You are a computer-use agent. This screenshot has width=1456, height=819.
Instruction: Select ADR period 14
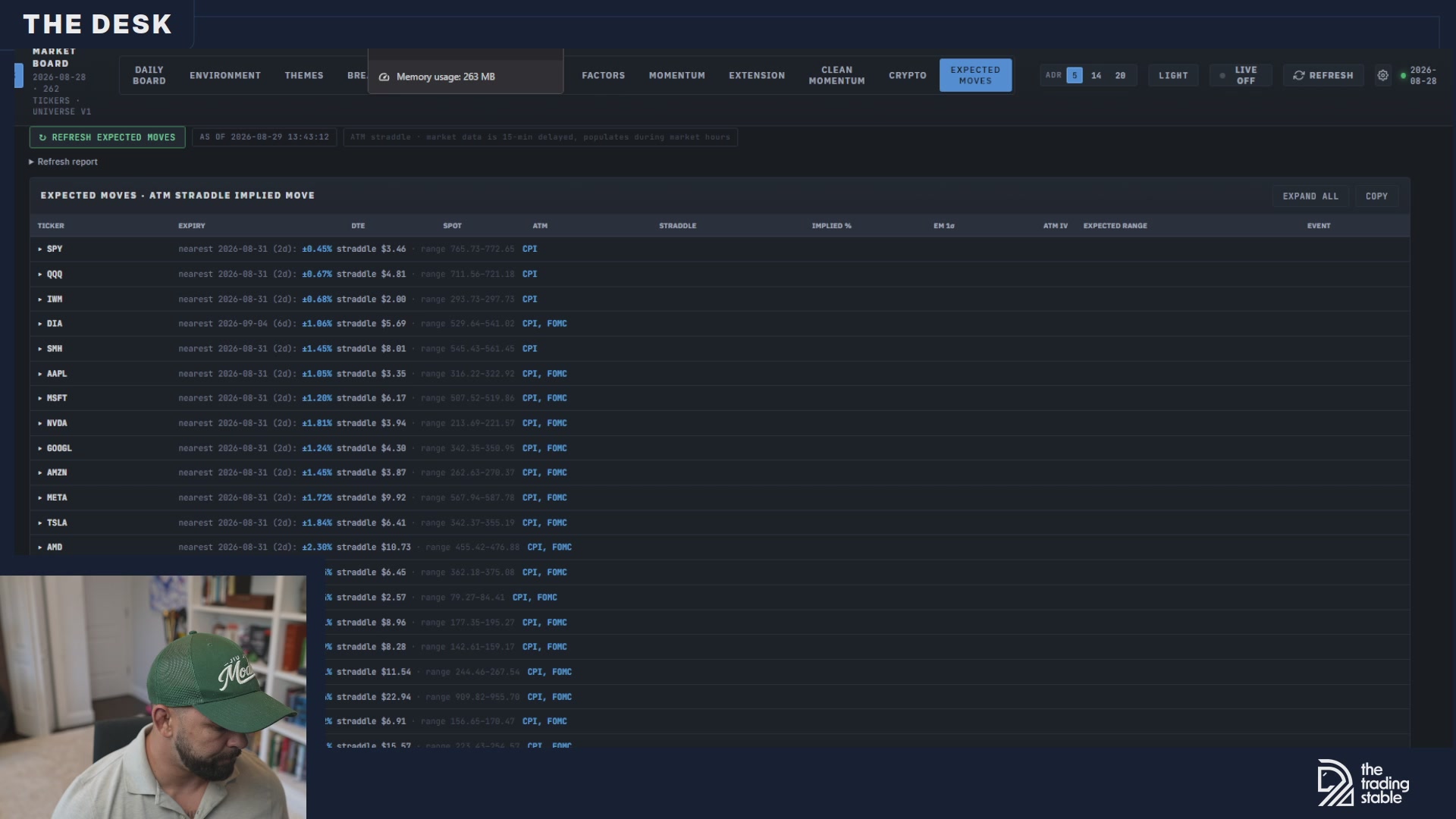coord(1096,75)
